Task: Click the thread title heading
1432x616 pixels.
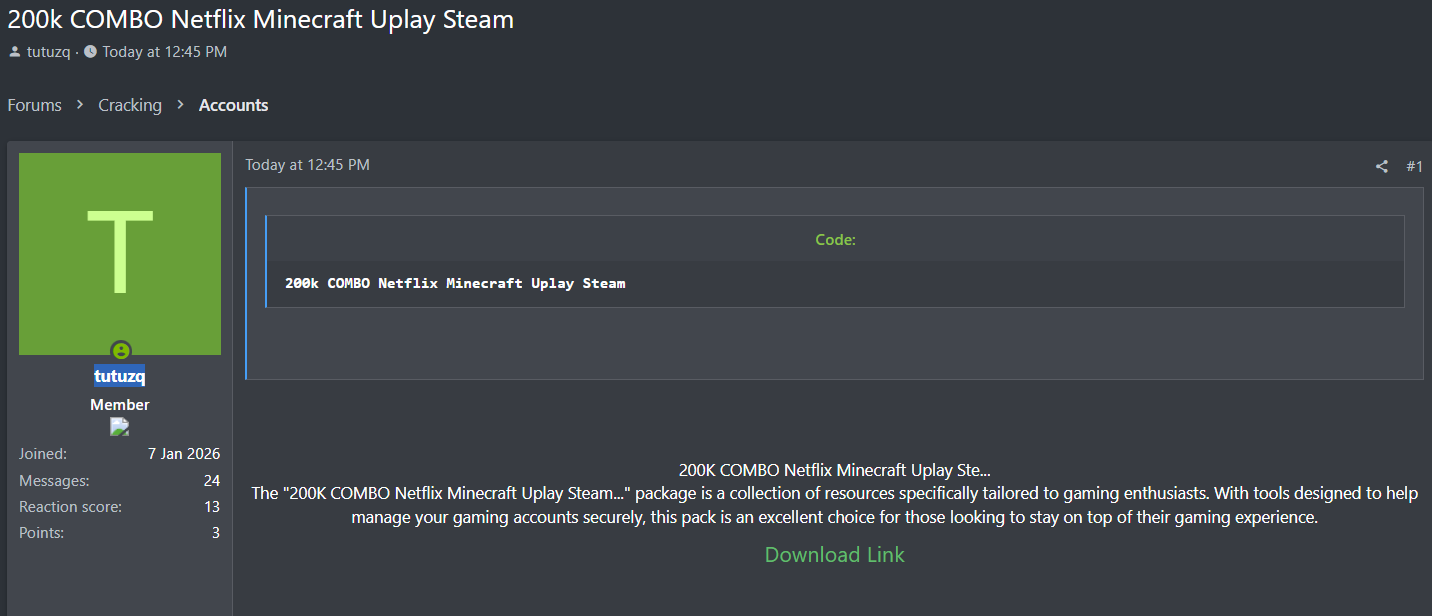Action: click(261, 19)
